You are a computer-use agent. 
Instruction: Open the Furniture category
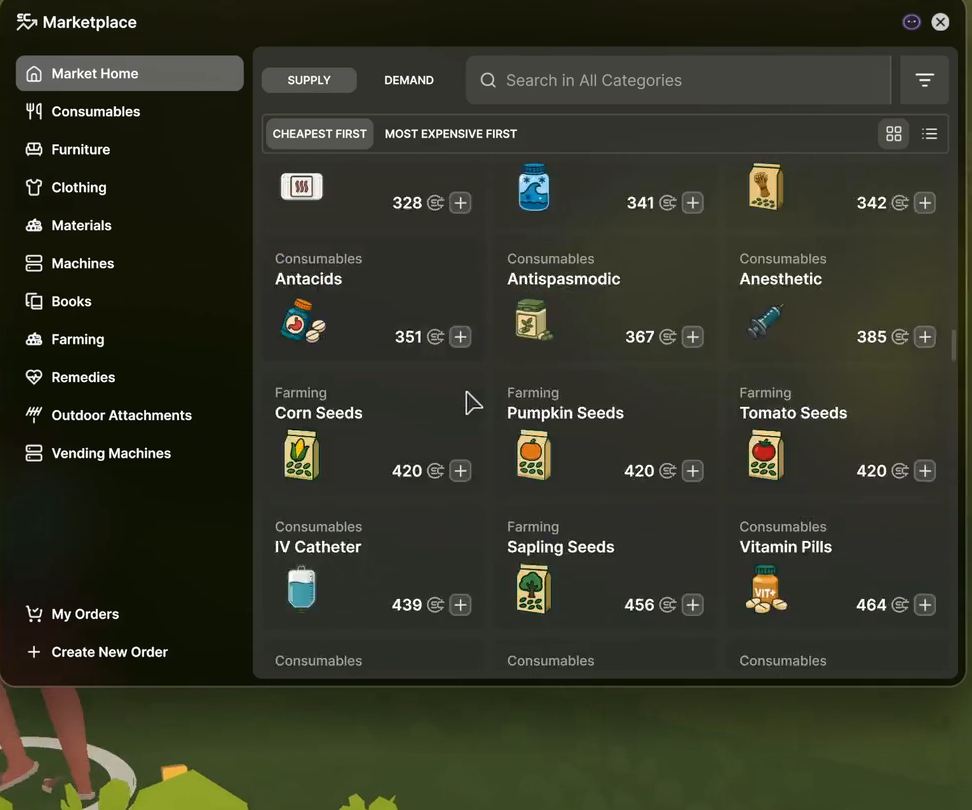(x=130, y=149)
